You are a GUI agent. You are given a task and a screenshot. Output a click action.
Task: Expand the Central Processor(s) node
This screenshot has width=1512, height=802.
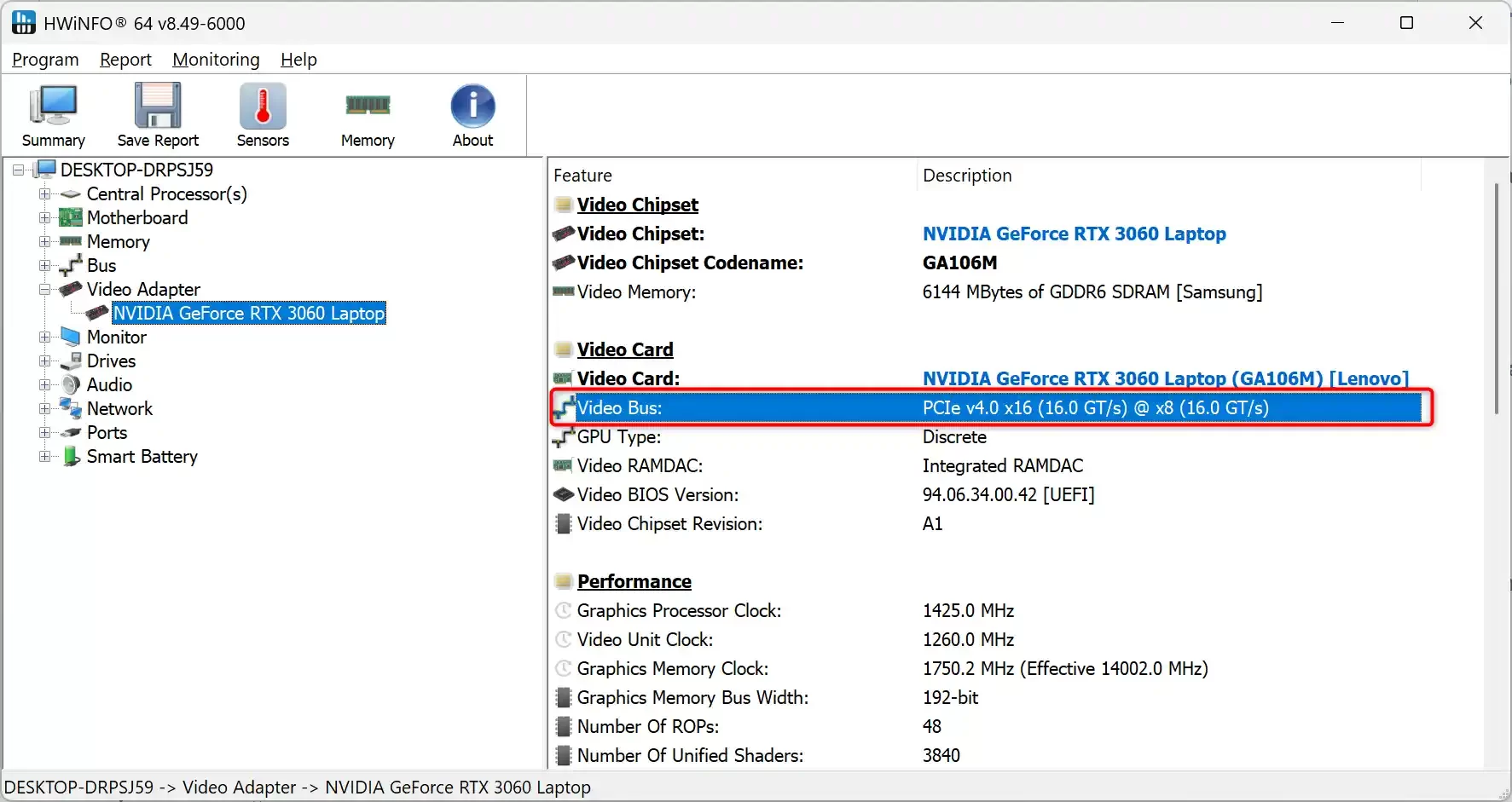click(44, 193)
